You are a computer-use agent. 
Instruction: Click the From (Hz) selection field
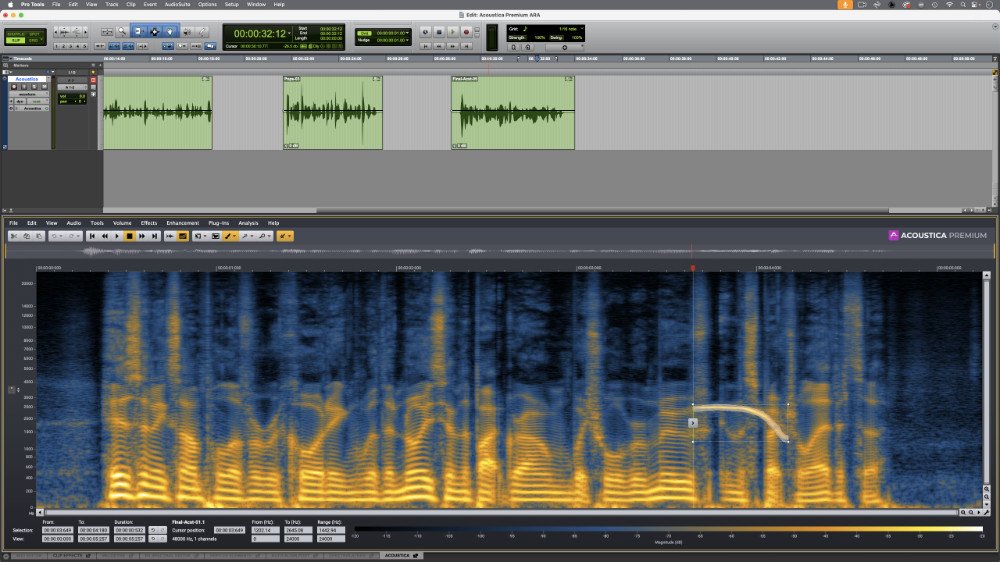265,530
